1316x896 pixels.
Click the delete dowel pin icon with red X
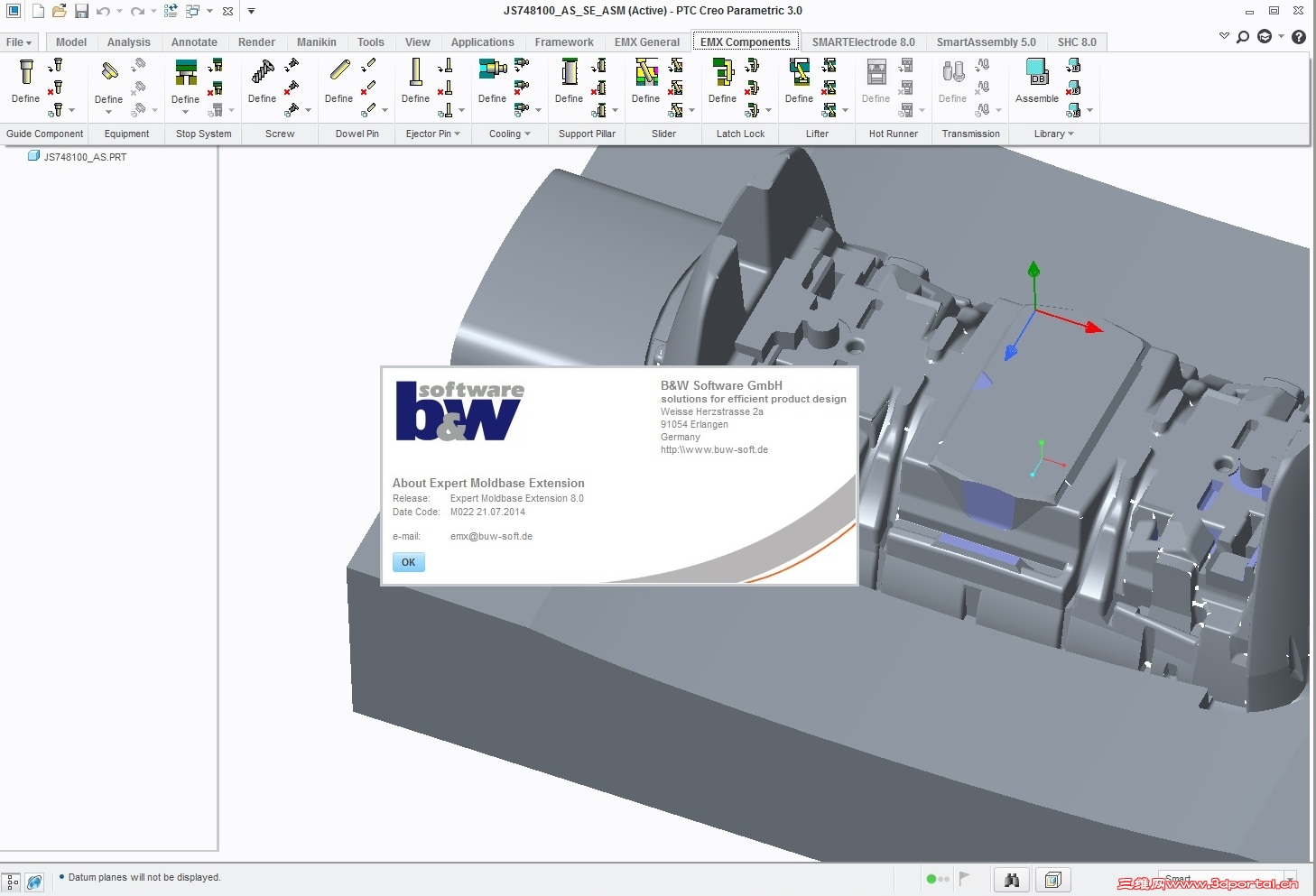(368, 88)
